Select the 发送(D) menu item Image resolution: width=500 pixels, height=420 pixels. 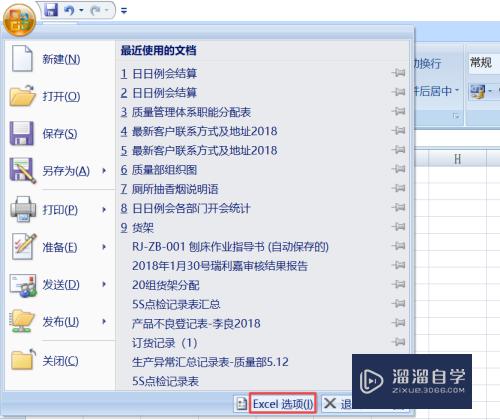(x=61, y=284)
